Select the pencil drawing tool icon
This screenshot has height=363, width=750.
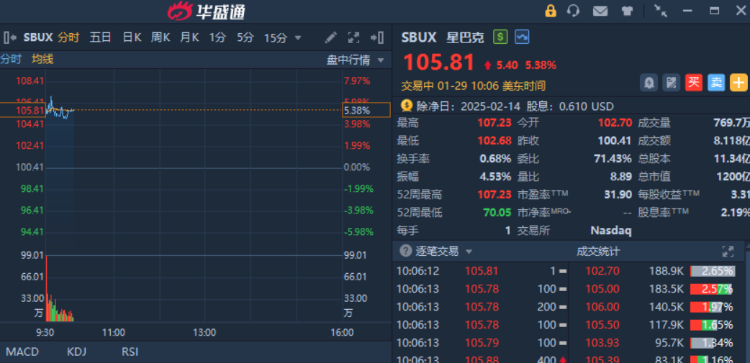coord(331,37)
